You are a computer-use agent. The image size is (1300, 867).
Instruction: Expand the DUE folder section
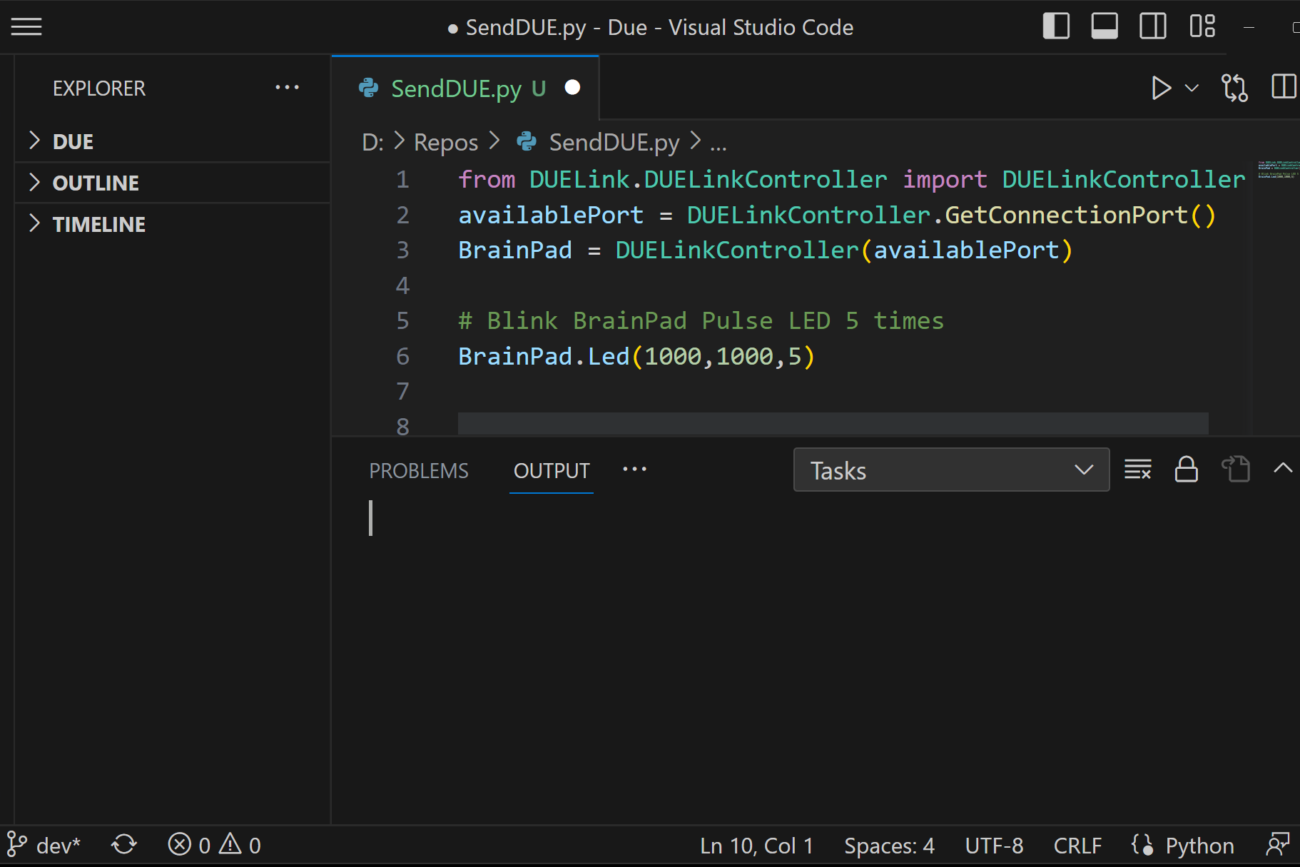[x=73, y=142]
